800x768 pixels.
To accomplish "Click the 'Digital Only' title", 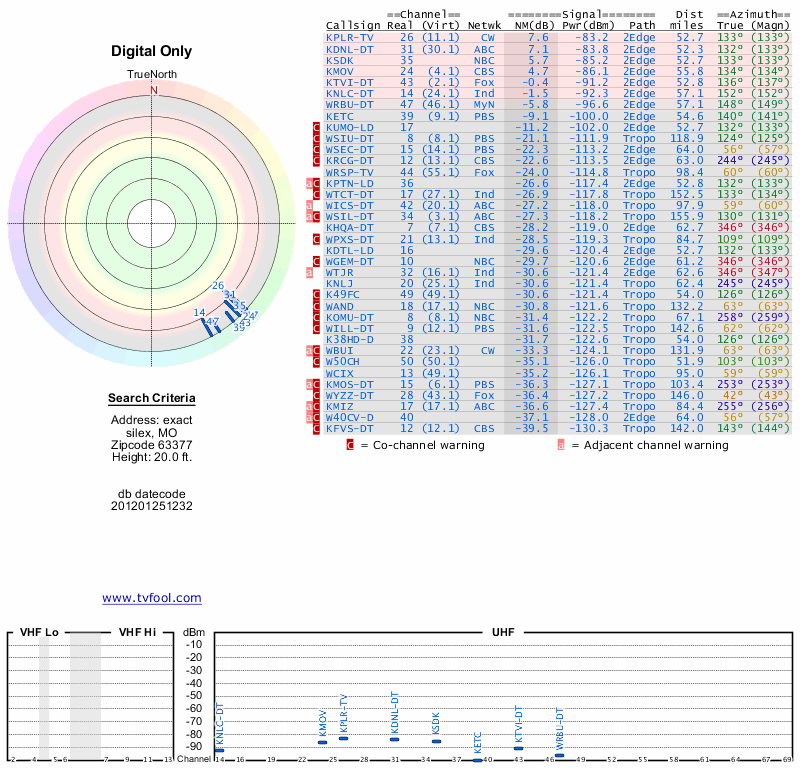I will tap(152, 51).
